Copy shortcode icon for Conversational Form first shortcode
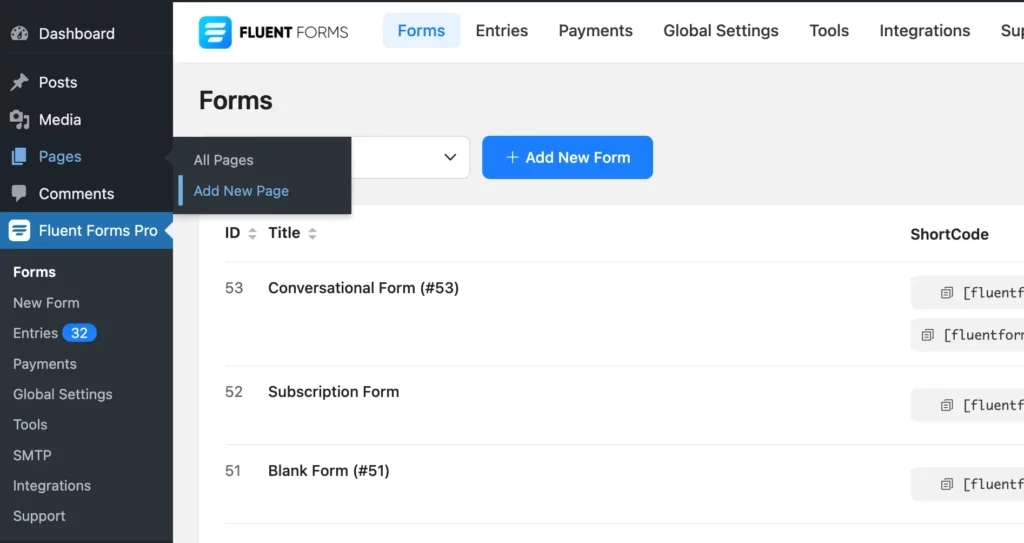 click(946, 293)
